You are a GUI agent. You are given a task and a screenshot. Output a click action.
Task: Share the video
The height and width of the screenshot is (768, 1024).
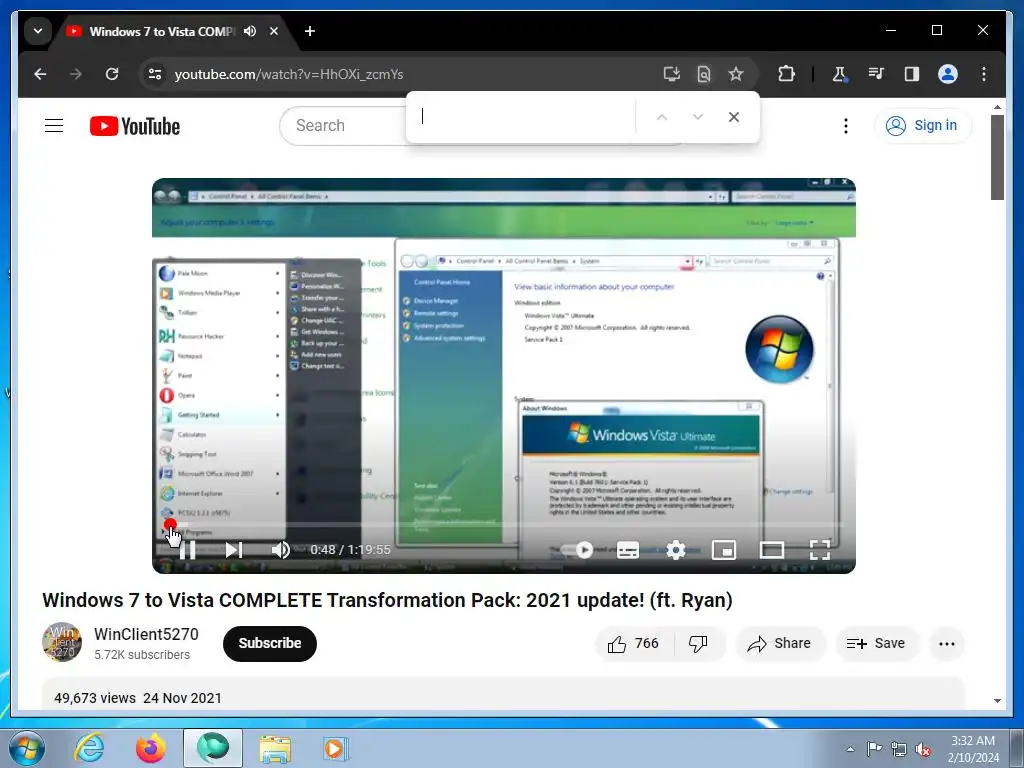780,644
